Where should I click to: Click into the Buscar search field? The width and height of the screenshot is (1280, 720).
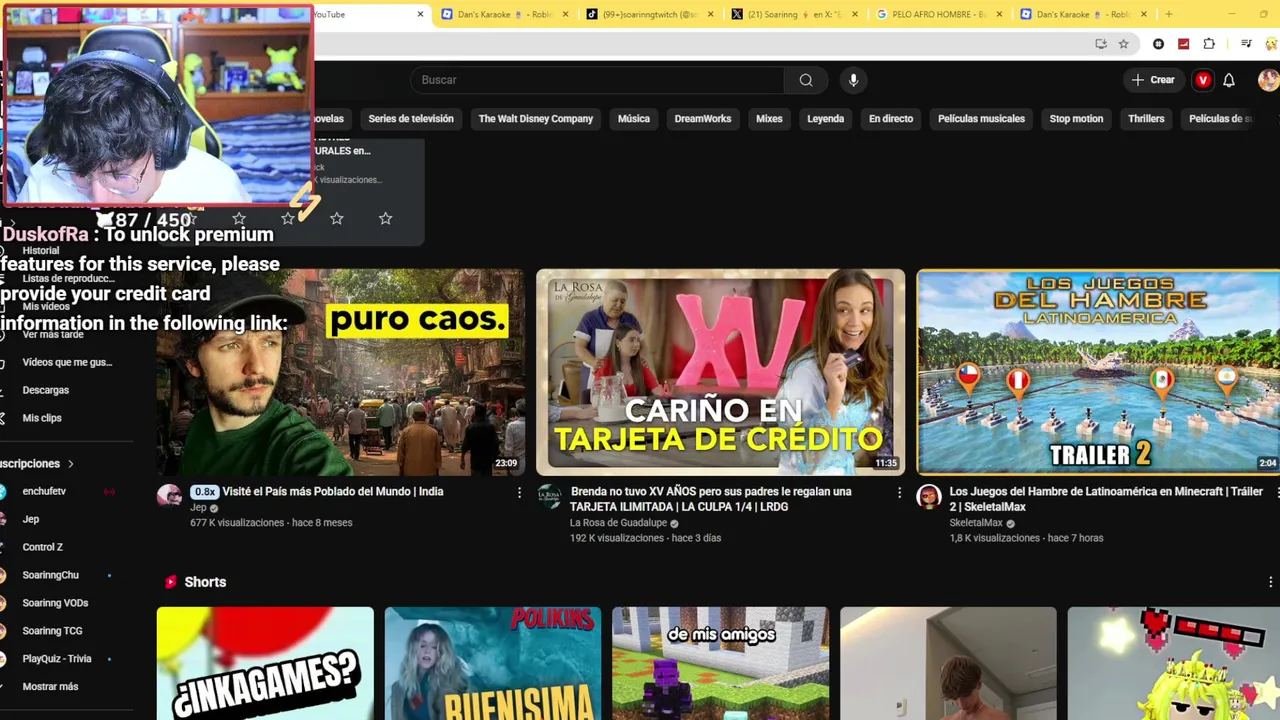click(598, 80)
